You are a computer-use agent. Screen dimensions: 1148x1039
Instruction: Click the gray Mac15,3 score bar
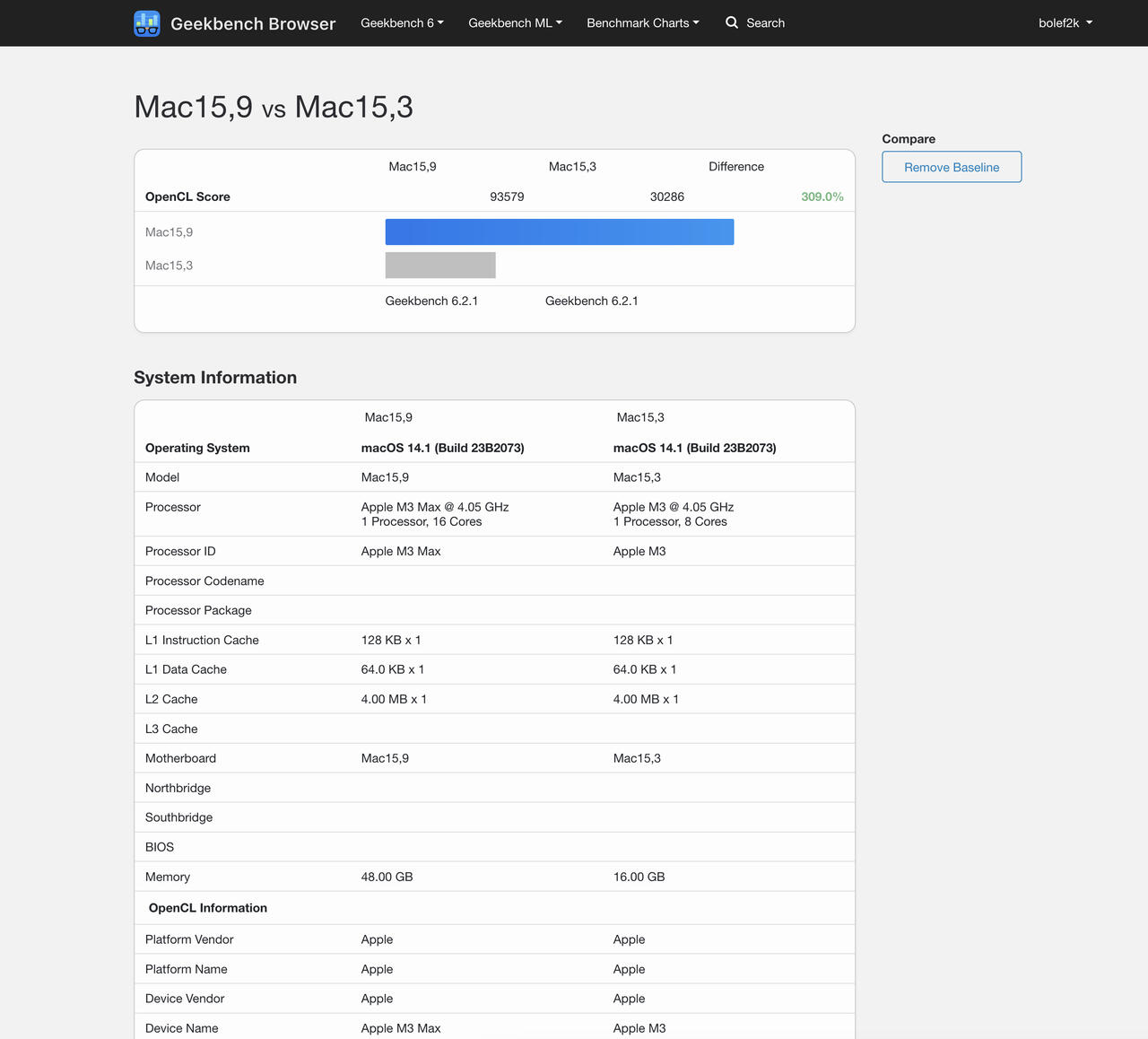[x=440, y=265]
